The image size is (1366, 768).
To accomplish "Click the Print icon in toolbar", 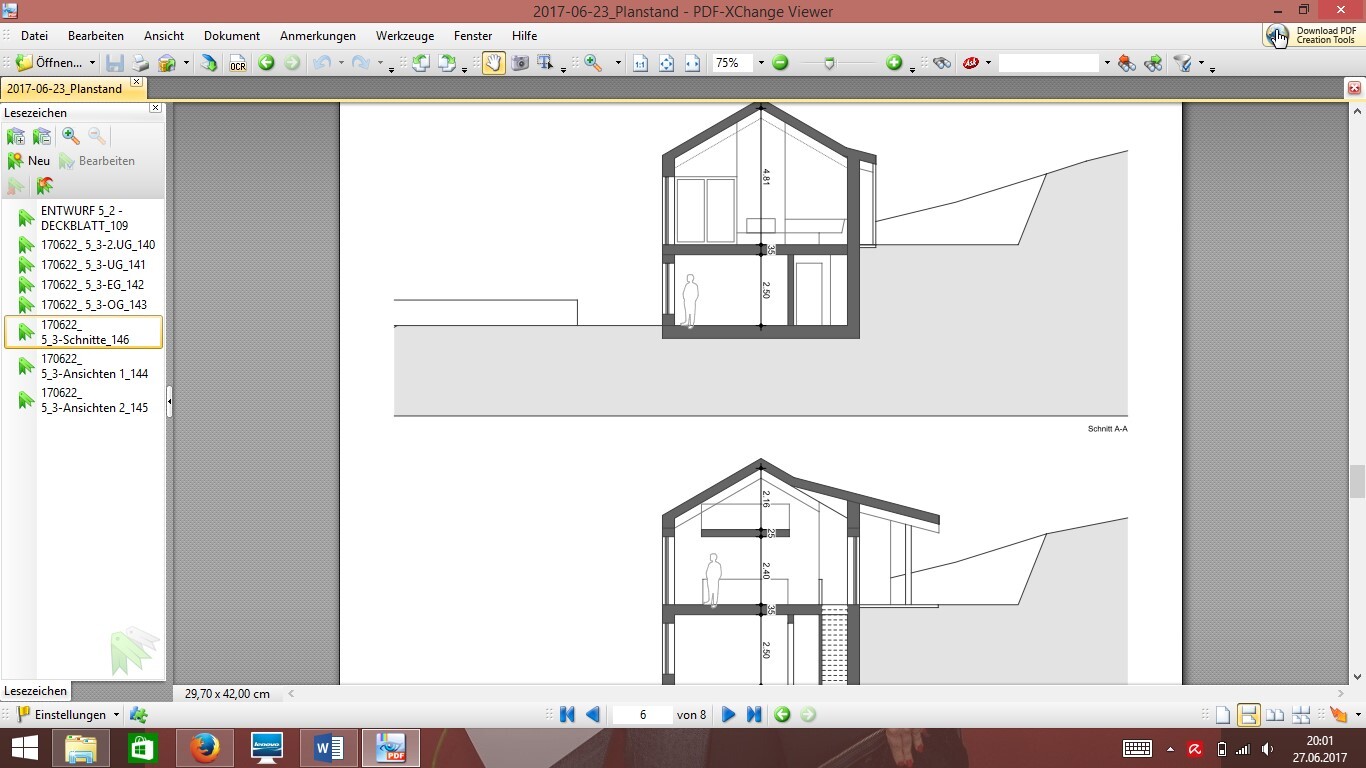I will coord(141,63).
